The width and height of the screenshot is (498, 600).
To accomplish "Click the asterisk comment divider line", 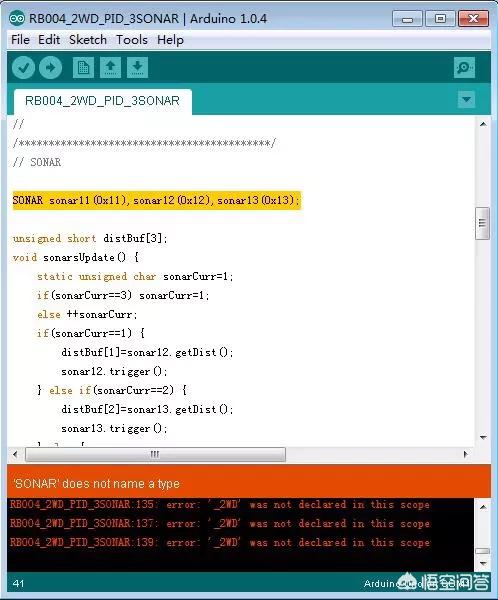I will click(x=144, y=143).
